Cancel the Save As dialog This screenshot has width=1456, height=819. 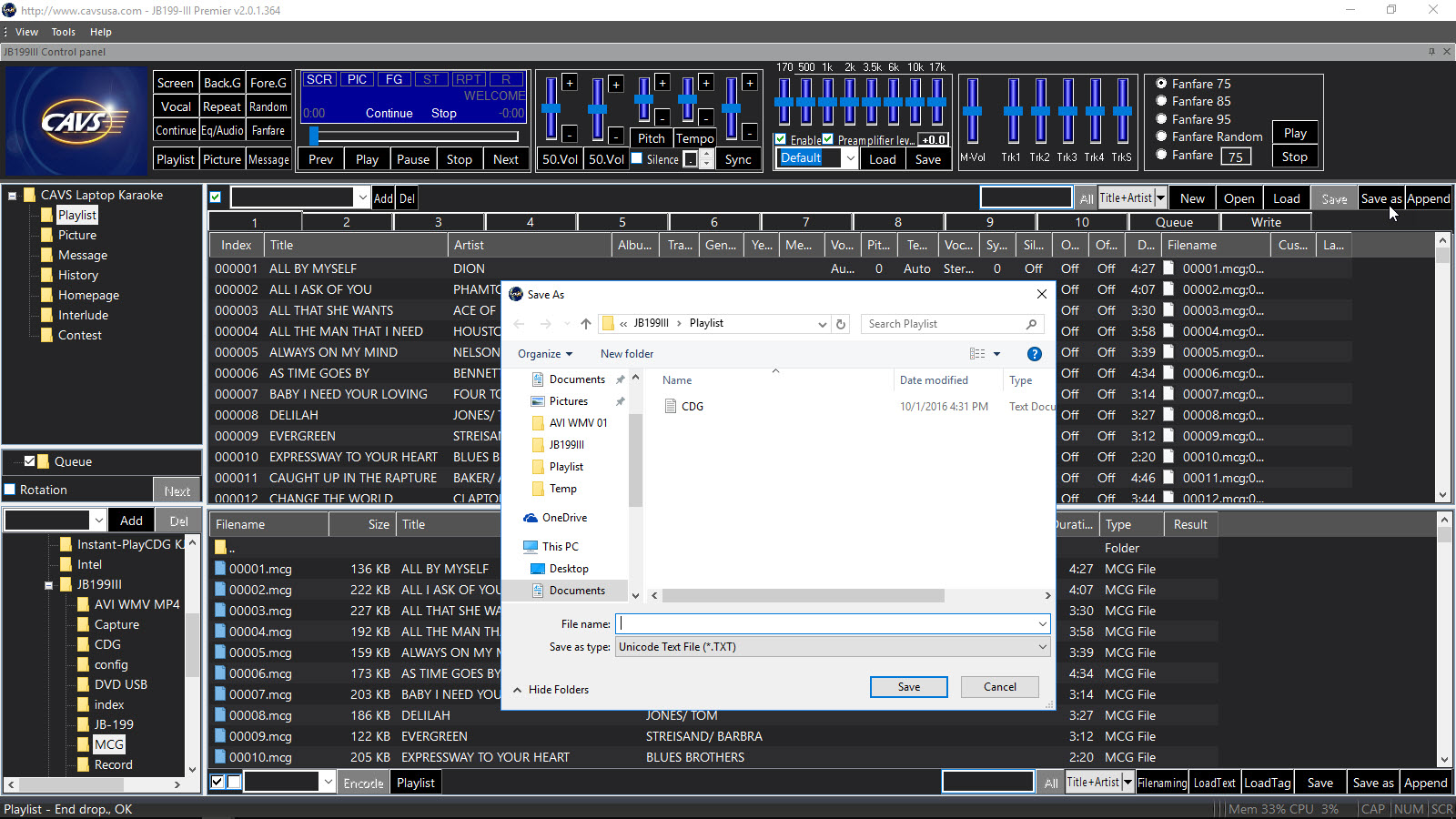click(999, 687)
